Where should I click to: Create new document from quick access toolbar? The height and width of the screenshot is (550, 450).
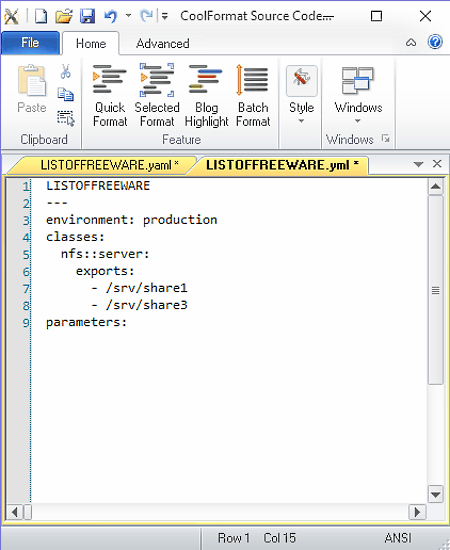click(41, 16)
